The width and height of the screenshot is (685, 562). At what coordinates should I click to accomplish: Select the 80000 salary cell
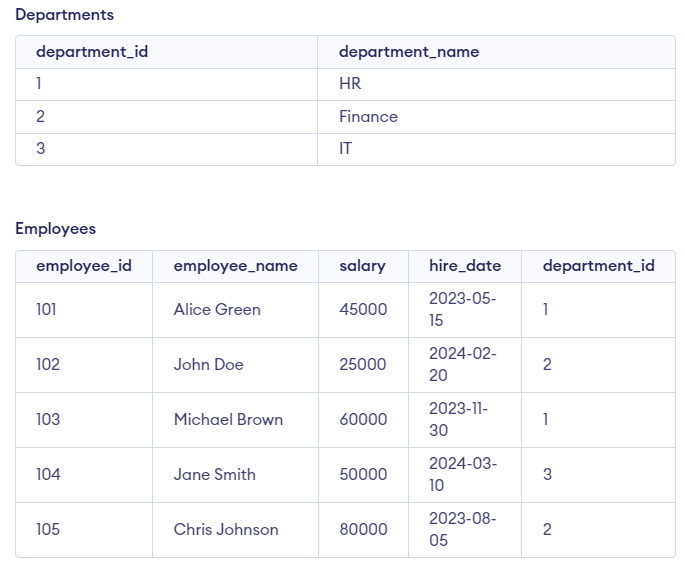point(363,530)
